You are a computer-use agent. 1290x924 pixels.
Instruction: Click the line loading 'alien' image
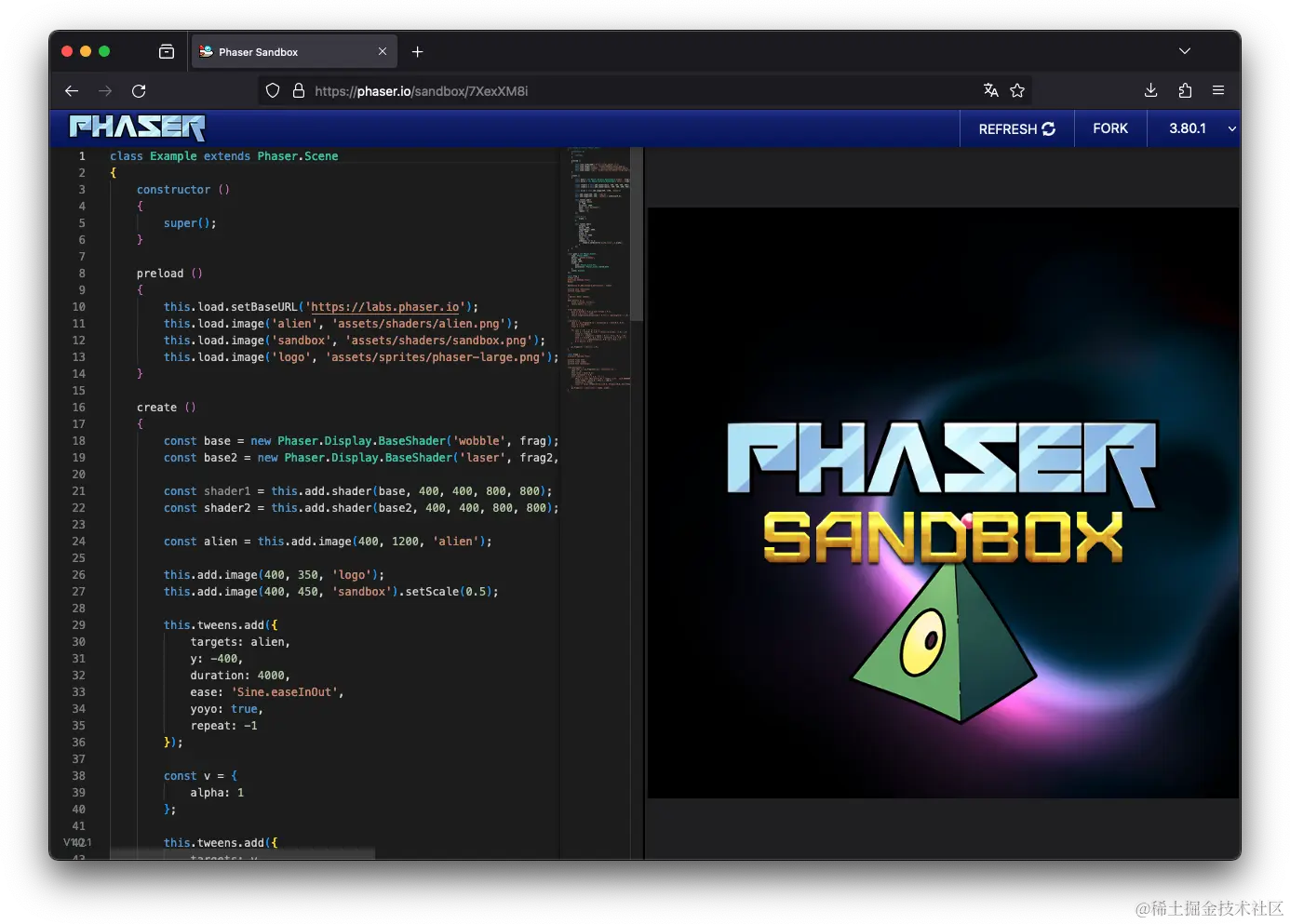click(x=342, y=324)
